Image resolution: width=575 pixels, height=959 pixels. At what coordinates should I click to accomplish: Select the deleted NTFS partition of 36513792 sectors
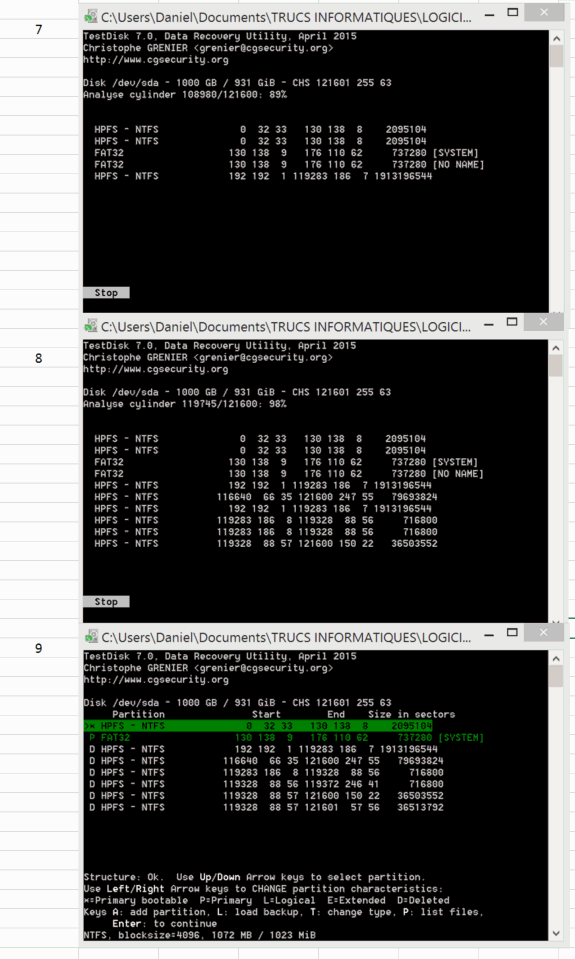click(x=266, y=807)
